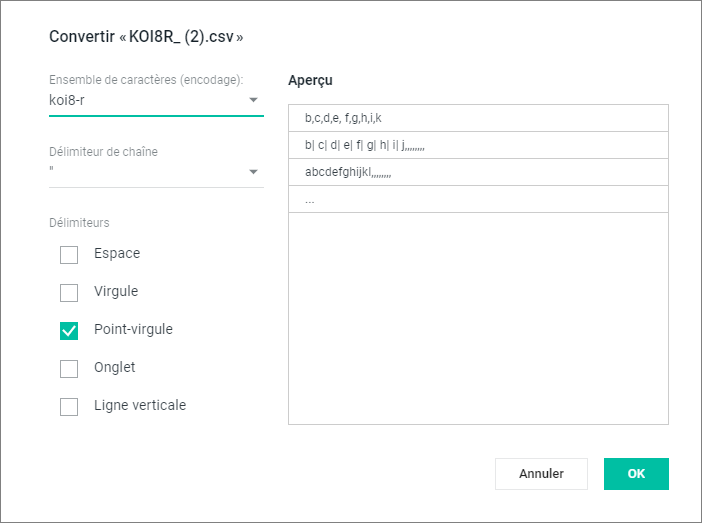The height and width of the screenshot is (523, 702).
Task: Click the Ensemble de caractères label
Action: coord(146,80)
